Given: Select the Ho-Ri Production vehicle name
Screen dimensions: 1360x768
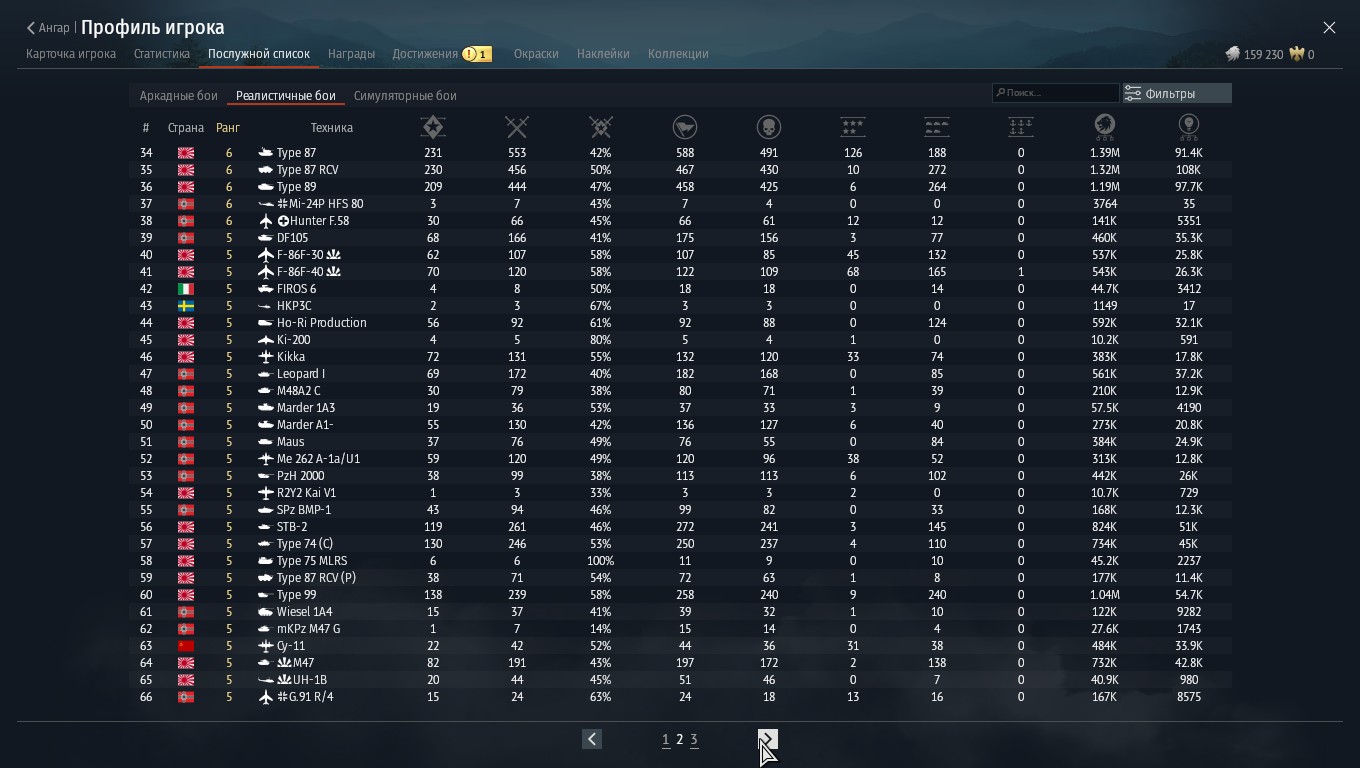Looking at the screenshot, I should (322, 323).
